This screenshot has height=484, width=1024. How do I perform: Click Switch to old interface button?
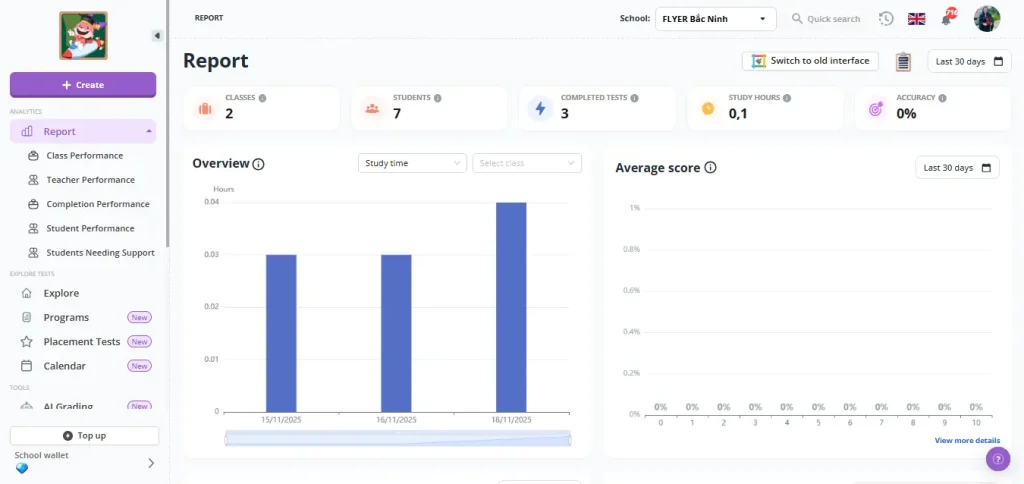pos(810,61)
